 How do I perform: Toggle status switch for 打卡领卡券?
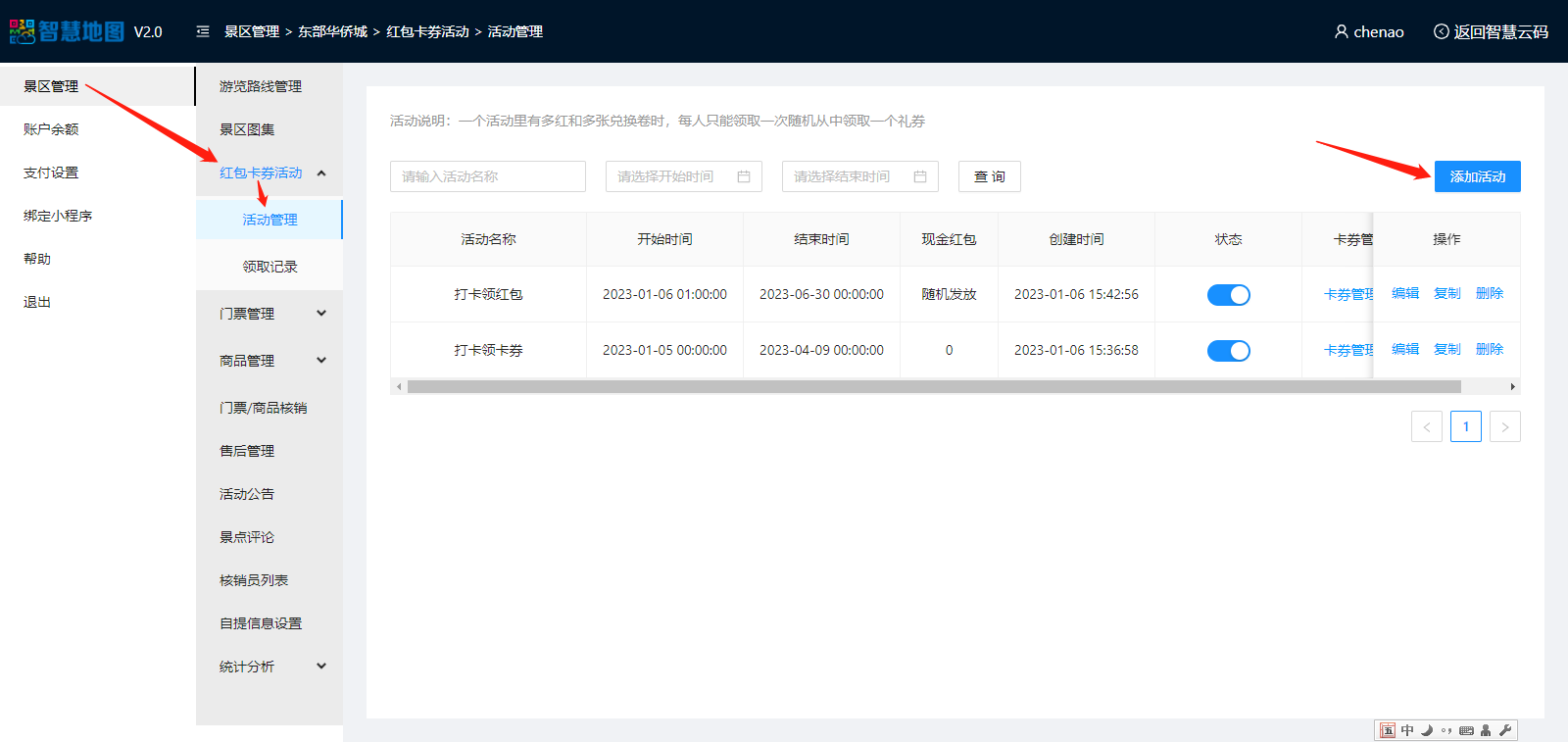tap(1228, 351)
